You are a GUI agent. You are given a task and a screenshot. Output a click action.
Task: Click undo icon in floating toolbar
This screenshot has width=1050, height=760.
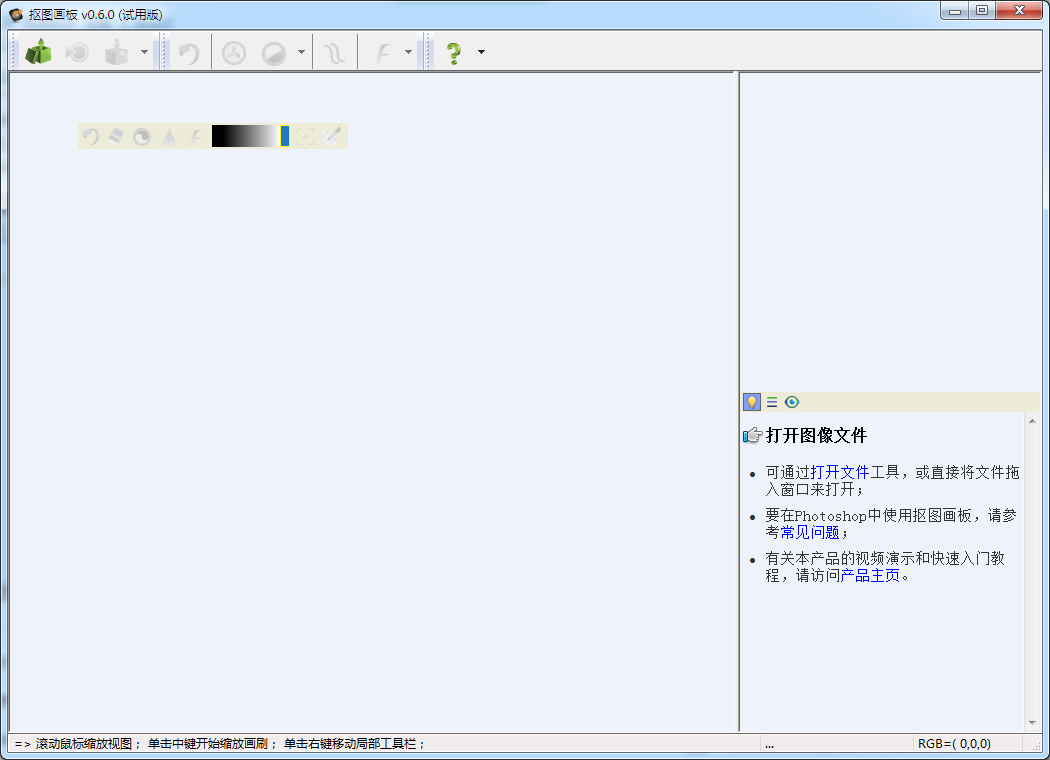[x=90, y=137]
